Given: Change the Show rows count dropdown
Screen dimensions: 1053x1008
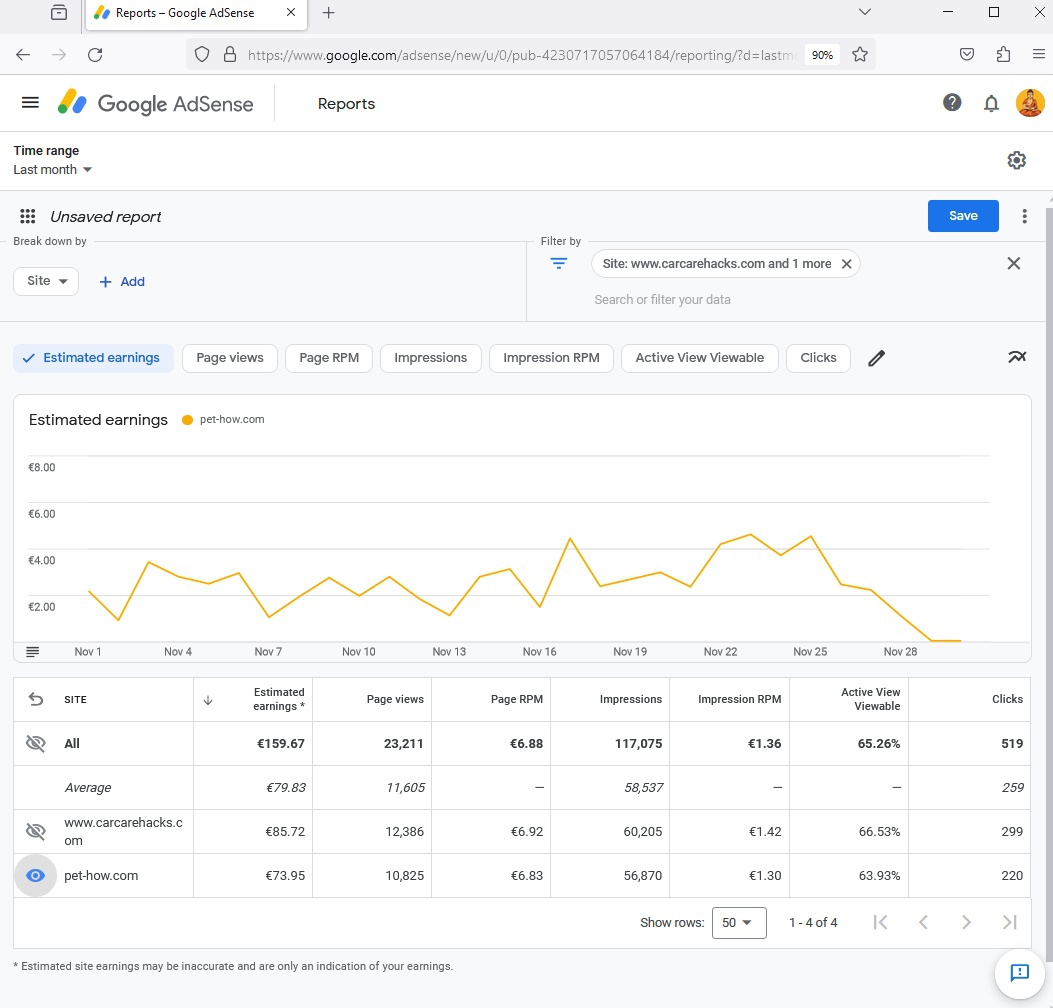Looking at the screenshot, I should click(739, 923).
